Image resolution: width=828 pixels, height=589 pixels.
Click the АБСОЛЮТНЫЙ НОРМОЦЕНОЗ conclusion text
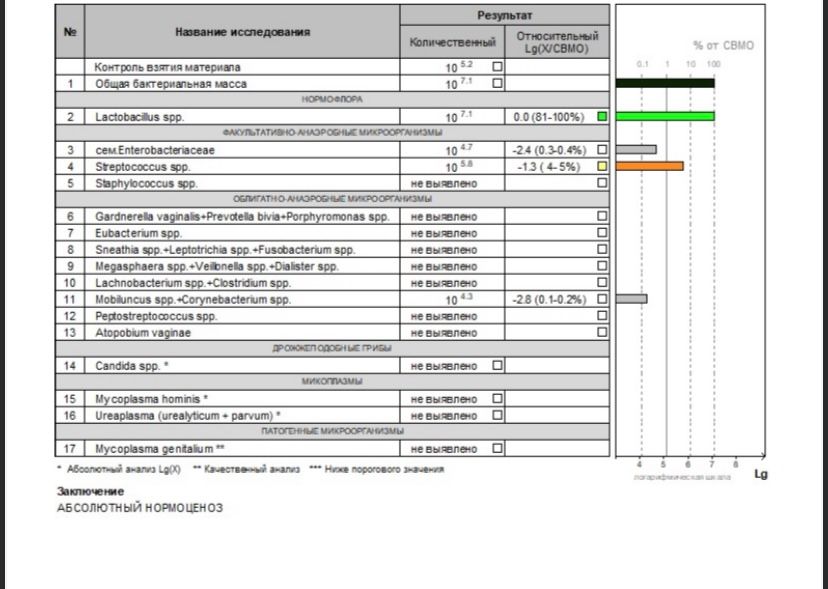140,508
